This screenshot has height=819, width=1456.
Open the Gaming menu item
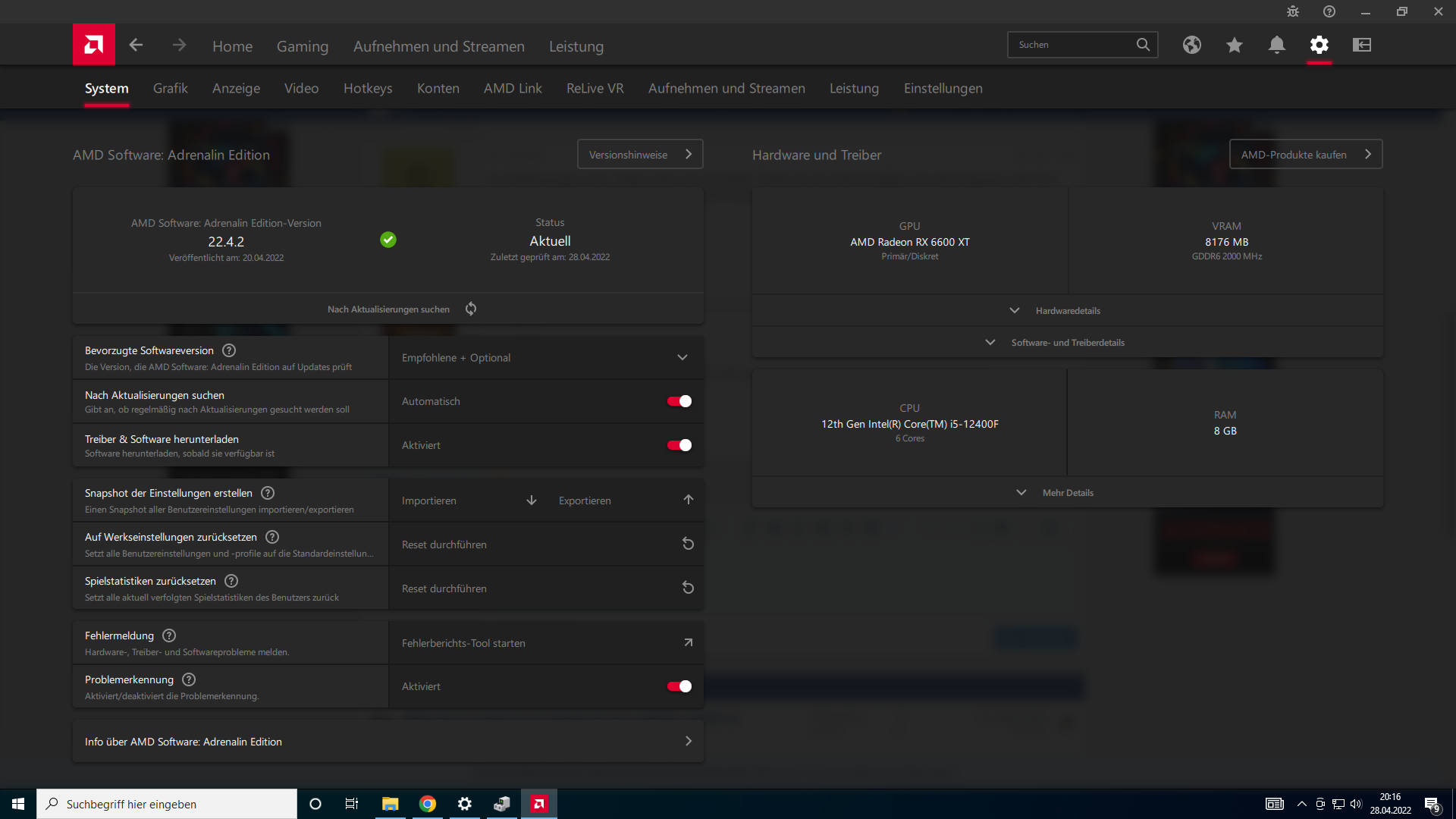point(303,46)
